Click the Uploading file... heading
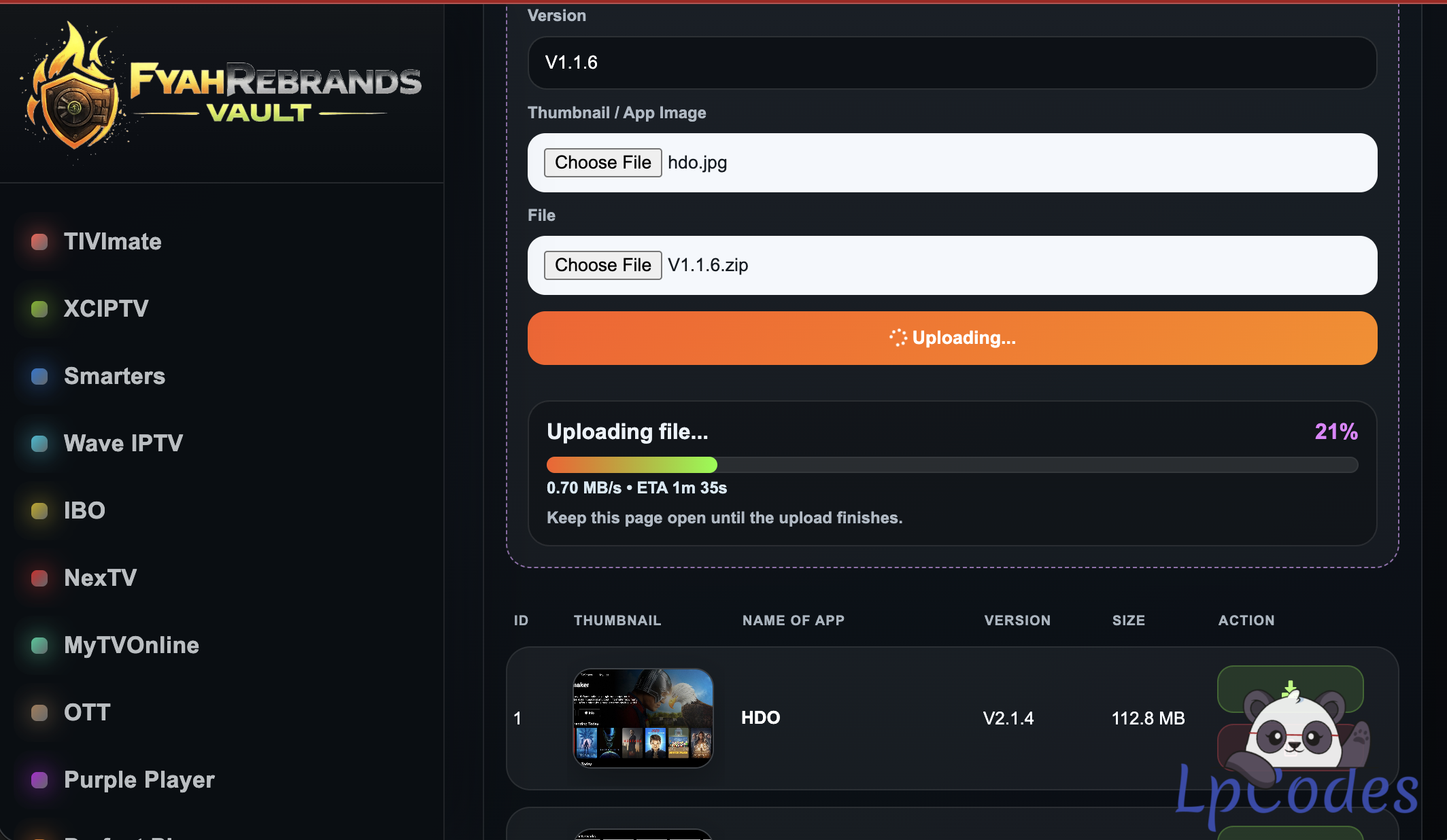 [x=627, y=432]
